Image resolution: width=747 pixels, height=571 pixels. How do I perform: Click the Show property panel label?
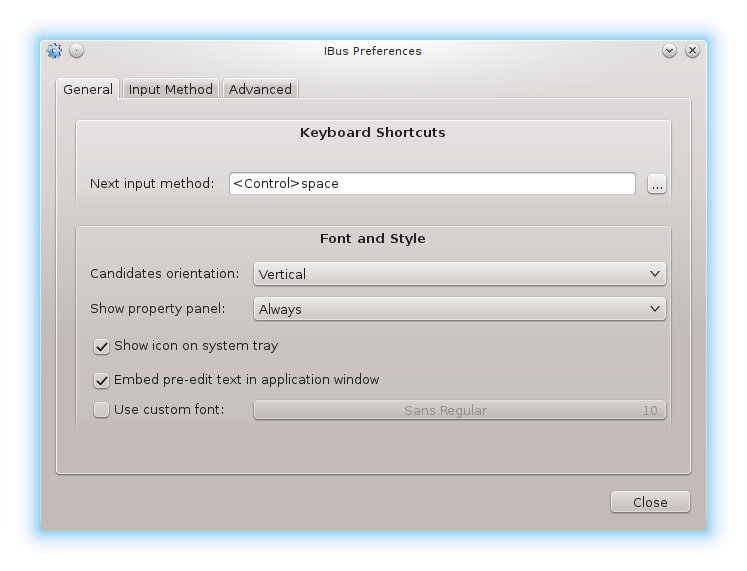click(x=158, y=309)
